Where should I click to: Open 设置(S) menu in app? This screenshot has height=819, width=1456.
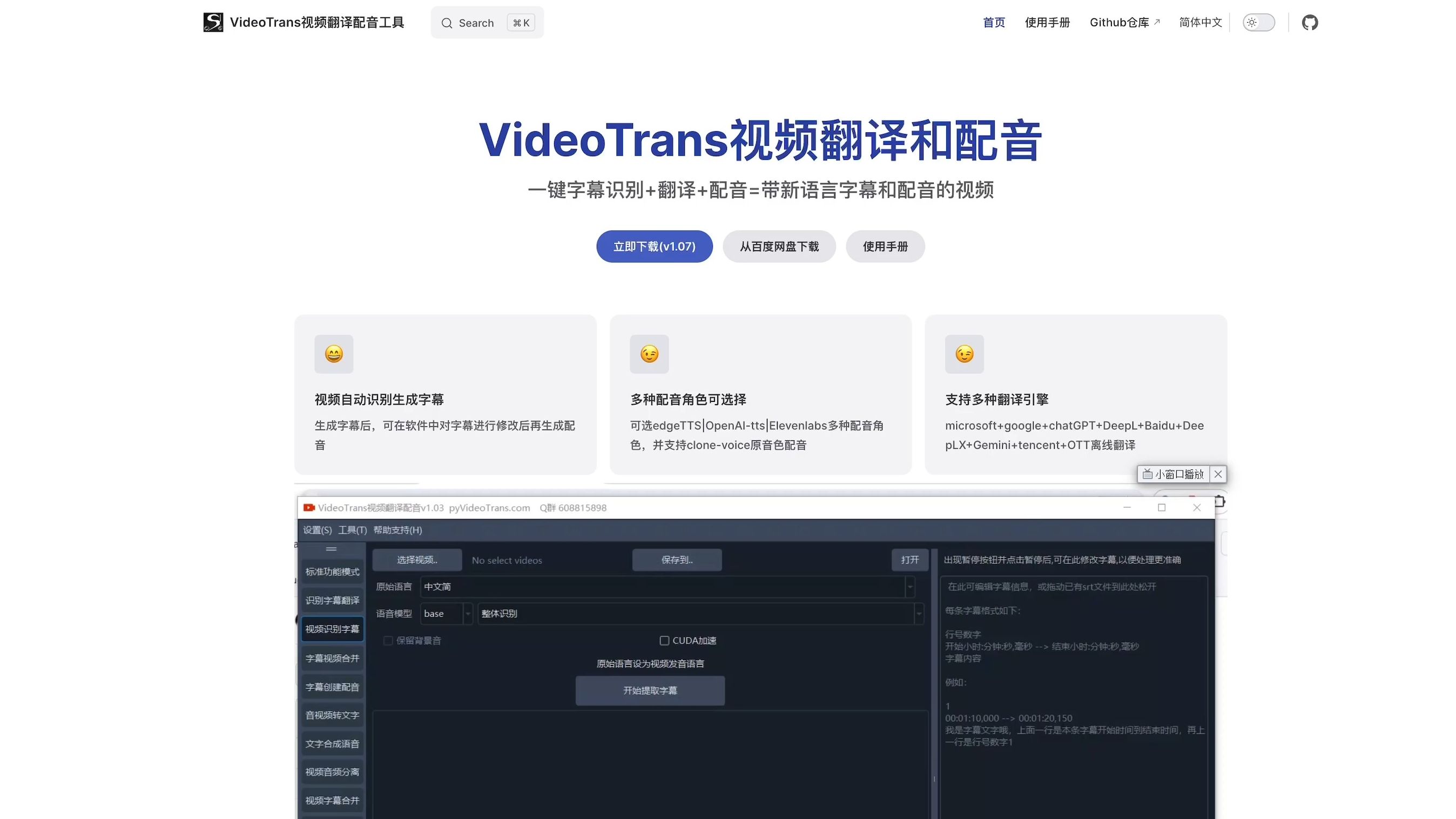[x=317, y=530]
